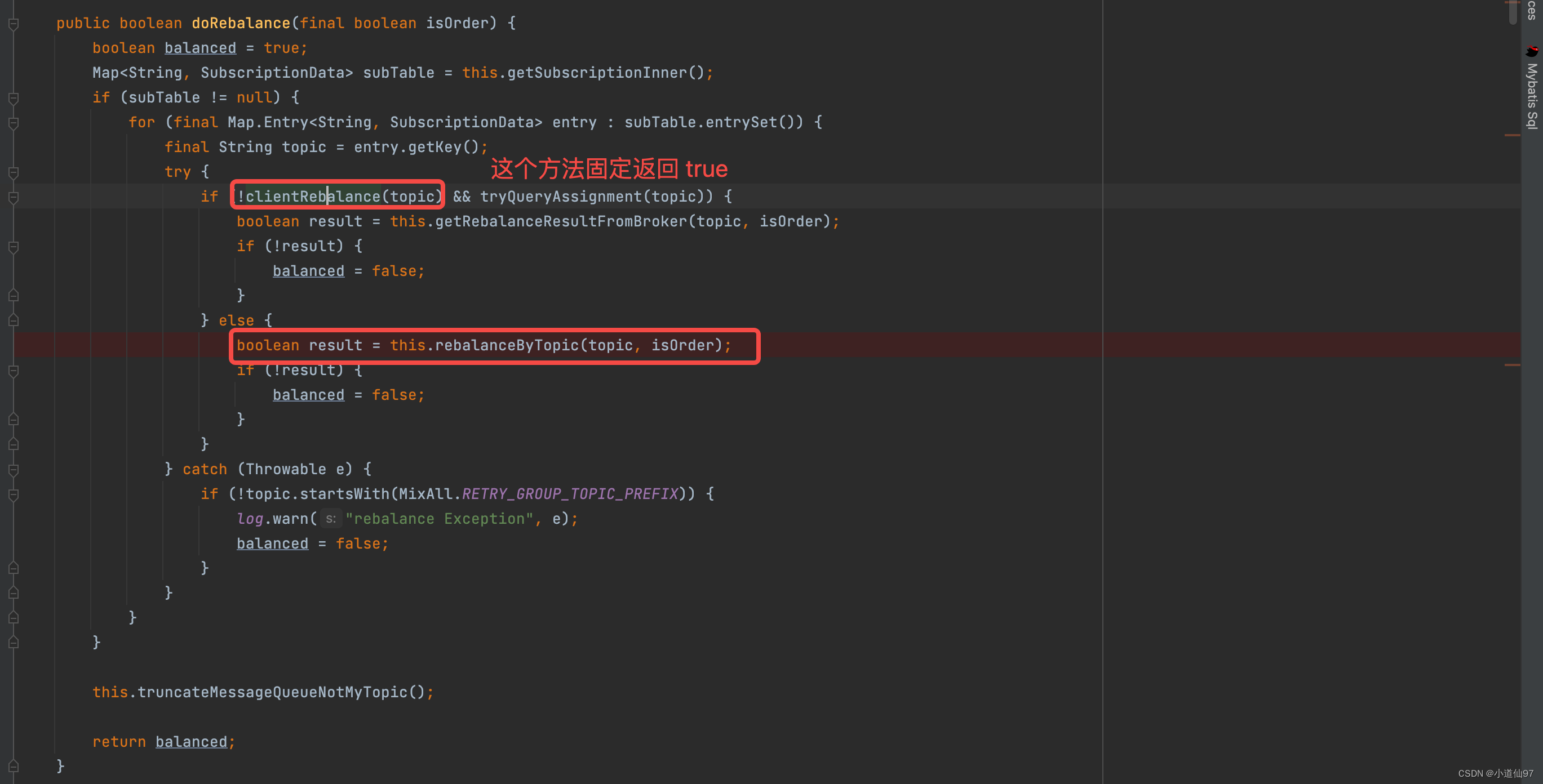Screen dimensions: 1543x784
Task: Click the fold end marker on the final closing brace
Action: (13, 766)
